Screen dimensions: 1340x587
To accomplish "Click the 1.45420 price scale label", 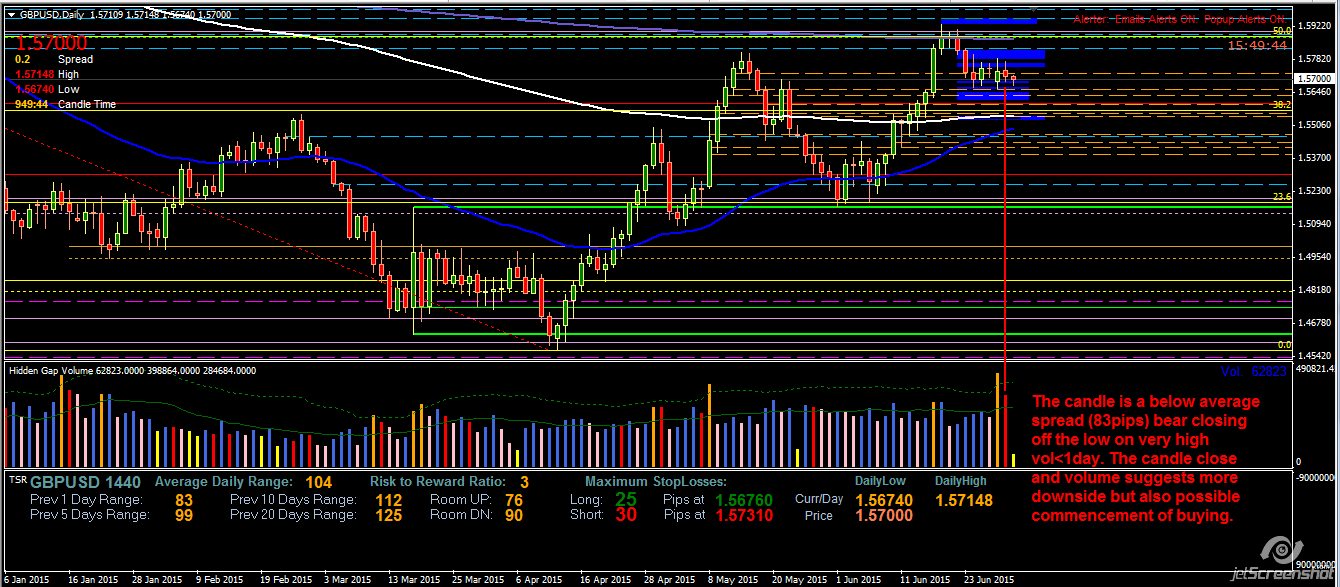I will [x=1313, y=356].
